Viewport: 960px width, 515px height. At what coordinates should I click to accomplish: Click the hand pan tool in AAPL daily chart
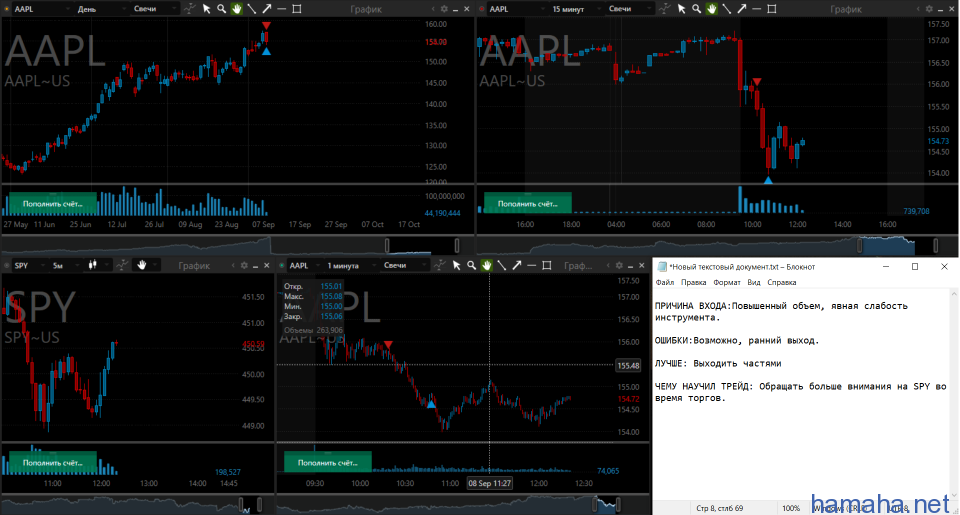[236, 9]
